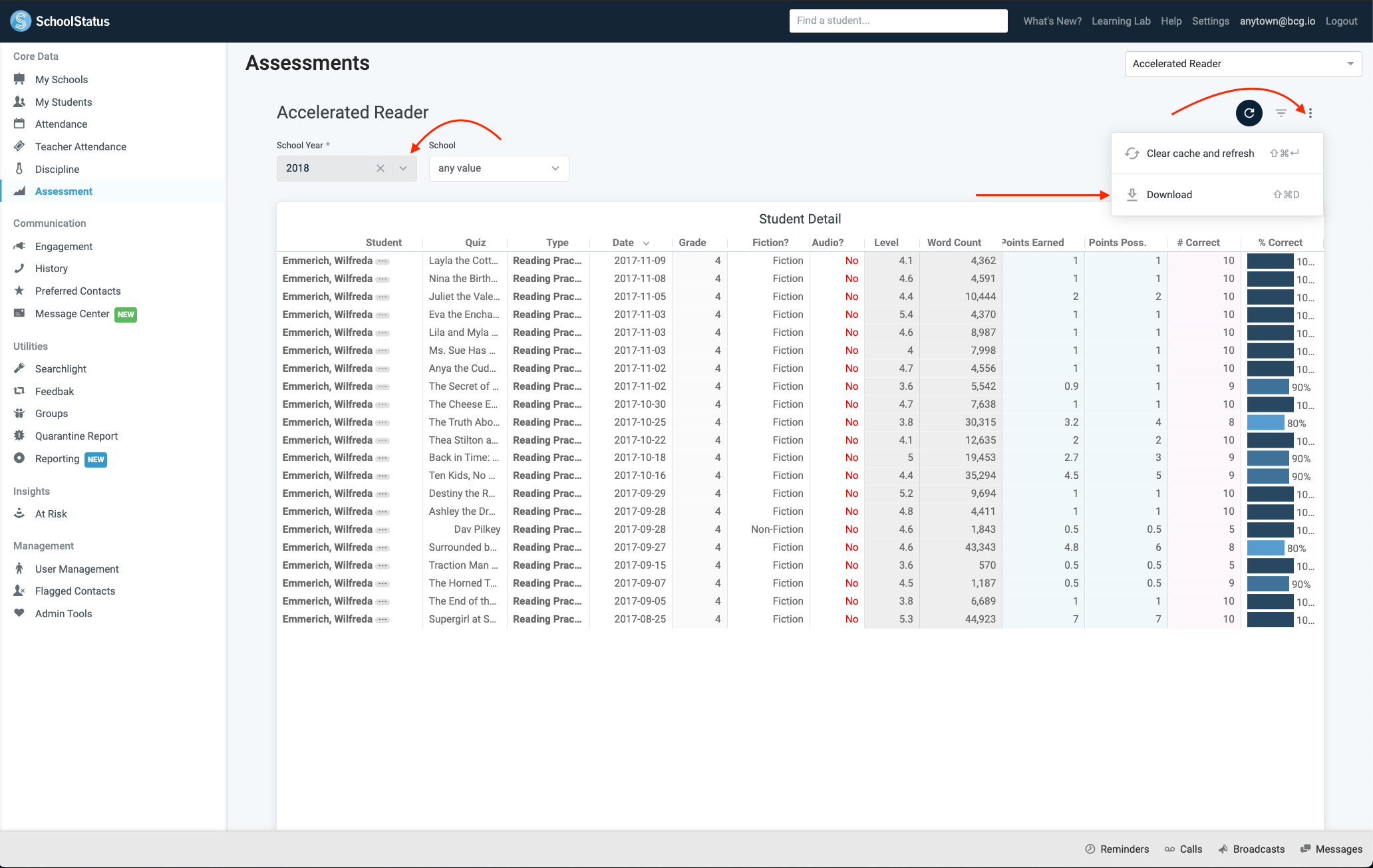Screen dimensions: 1373x868
Task: Click the 80% bar for Surrounded b row
Action: (x=1265, y=547)
